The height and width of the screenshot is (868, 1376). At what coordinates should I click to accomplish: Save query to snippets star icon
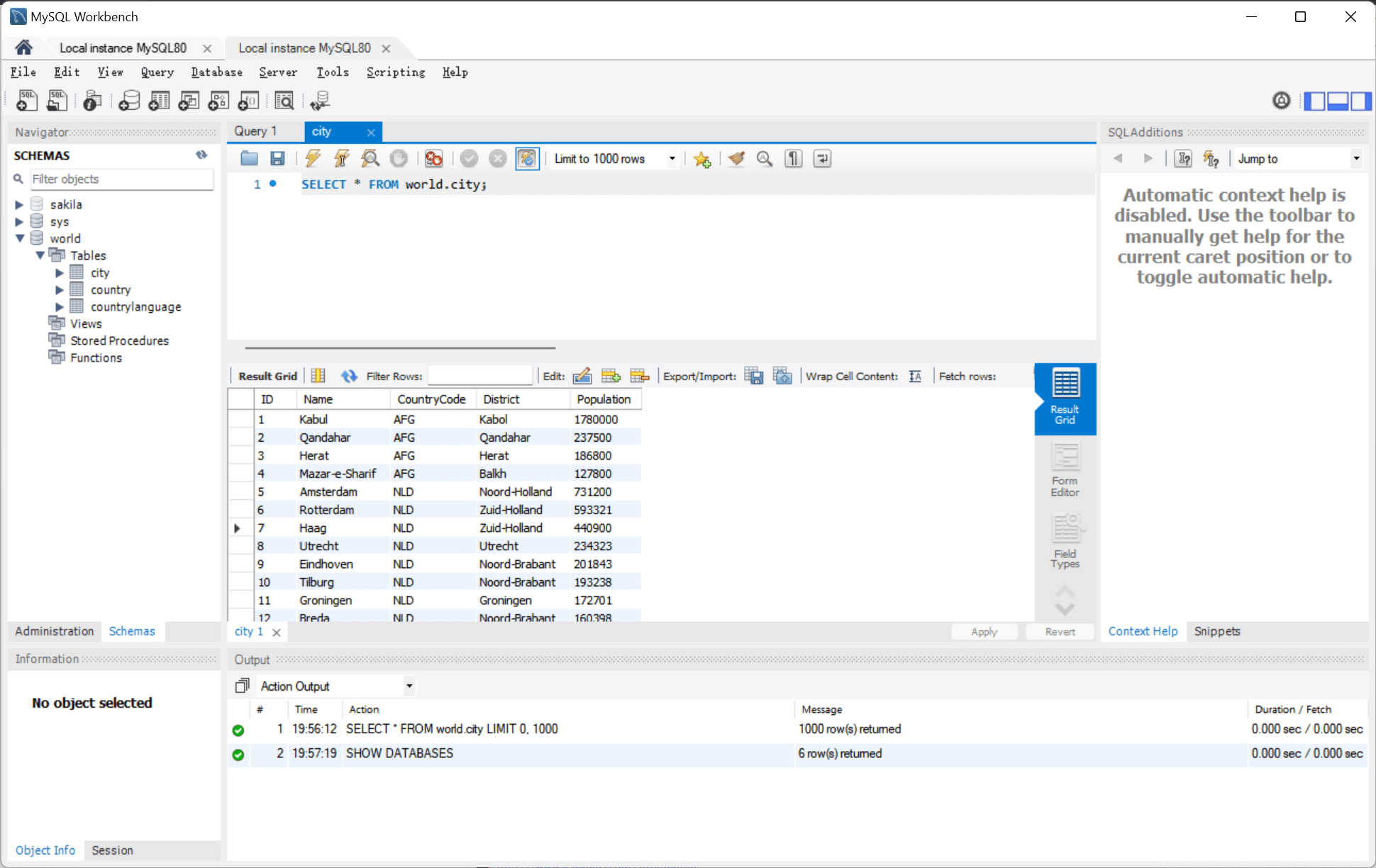point(702,159)
